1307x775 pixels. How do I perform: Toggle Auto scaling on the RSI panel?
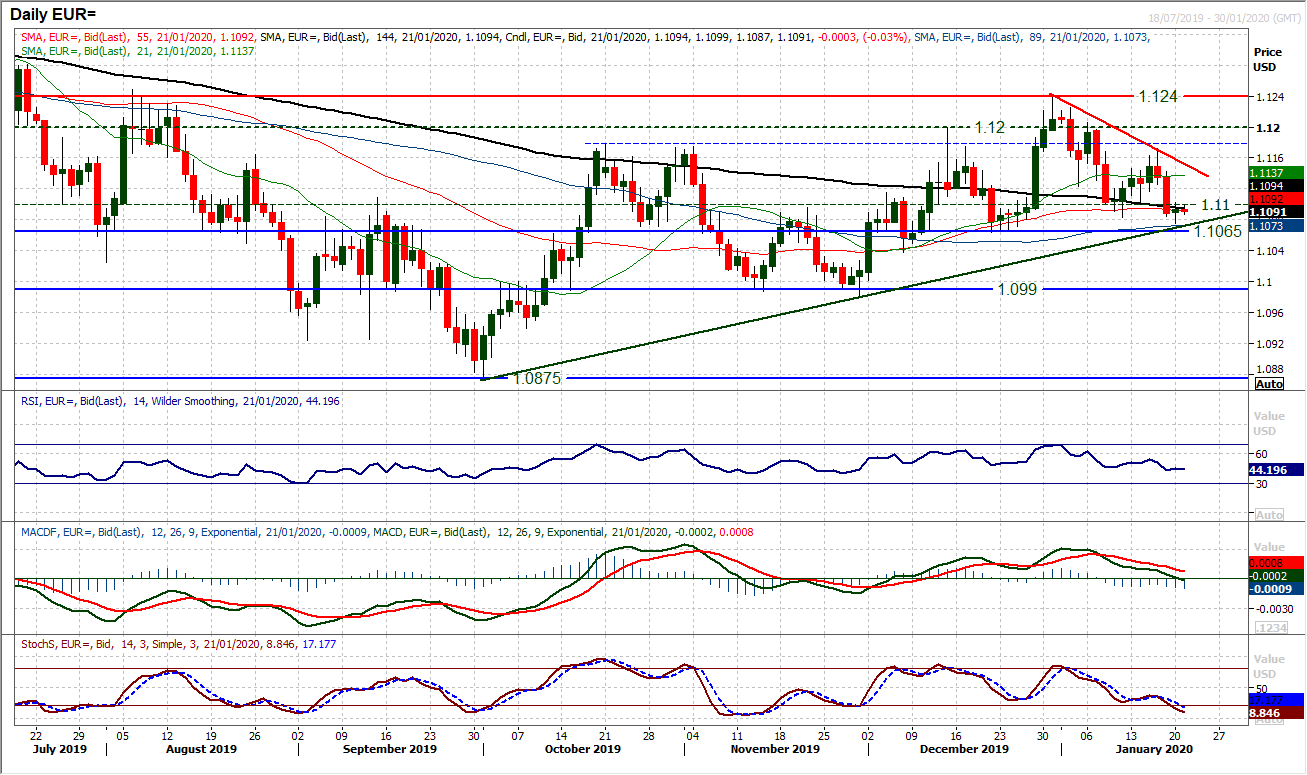1270,514
